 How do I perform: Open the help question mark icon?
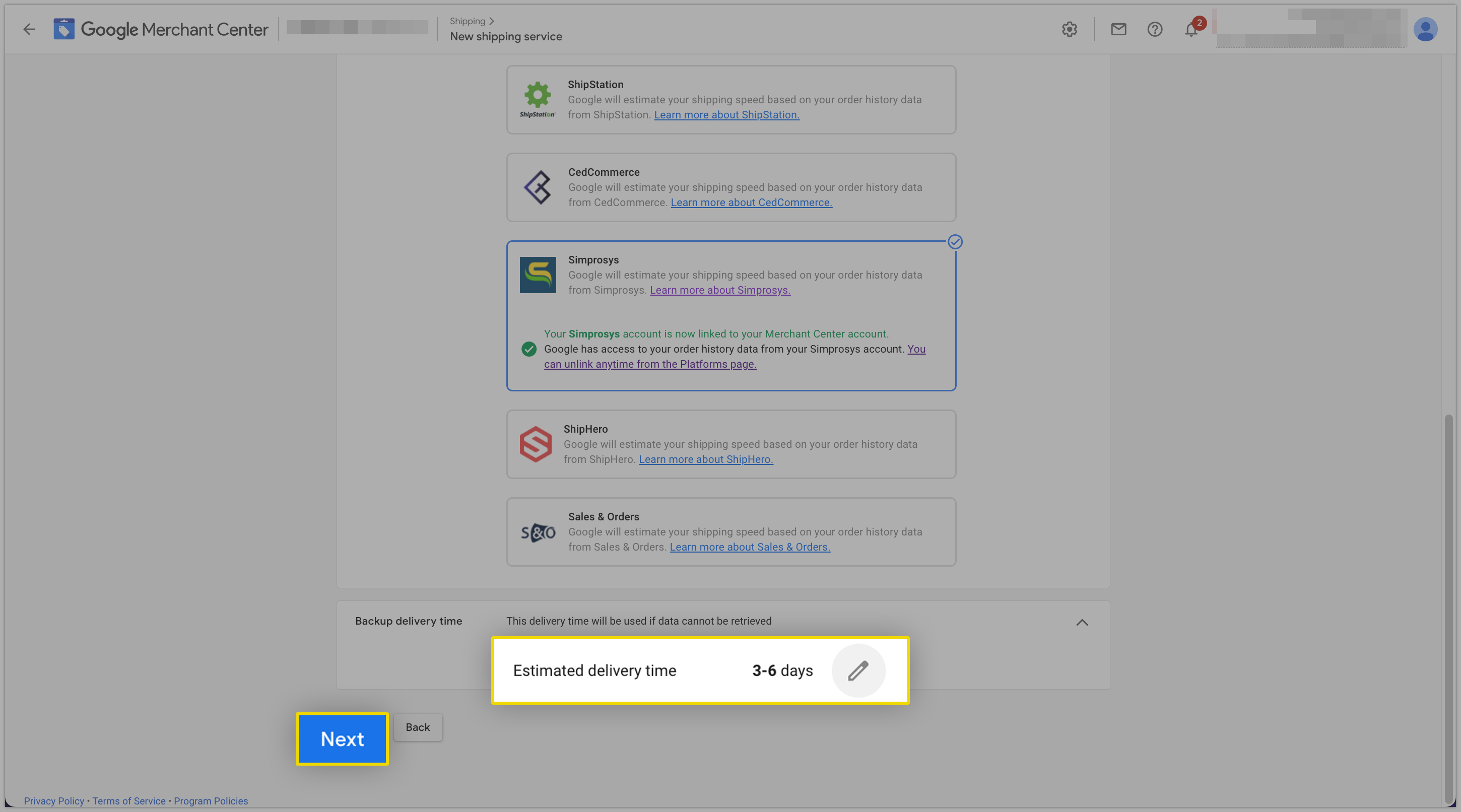click(x=1154, y=29)
